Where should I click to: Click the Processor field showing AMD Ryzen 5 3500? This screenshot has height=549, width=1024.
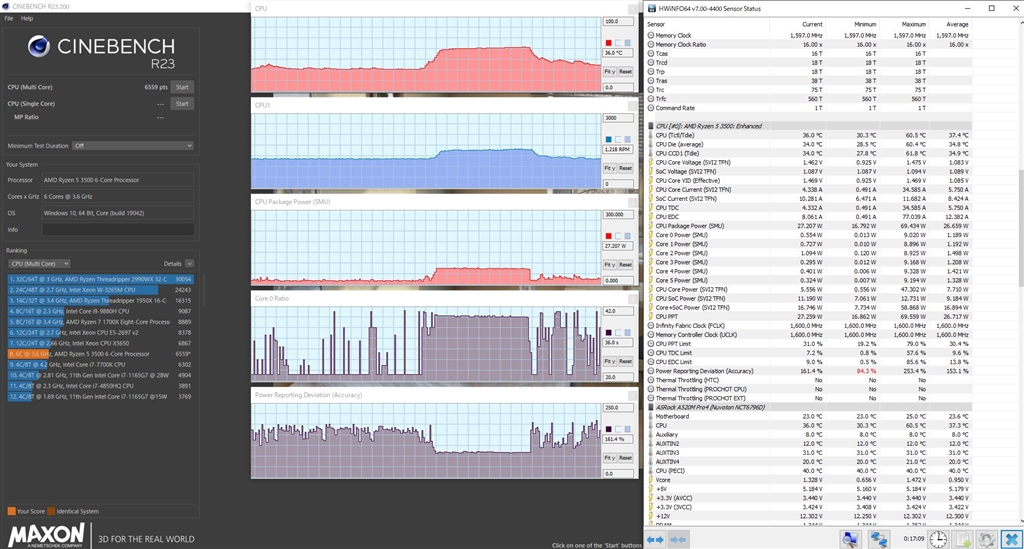[x=118, y=180]
